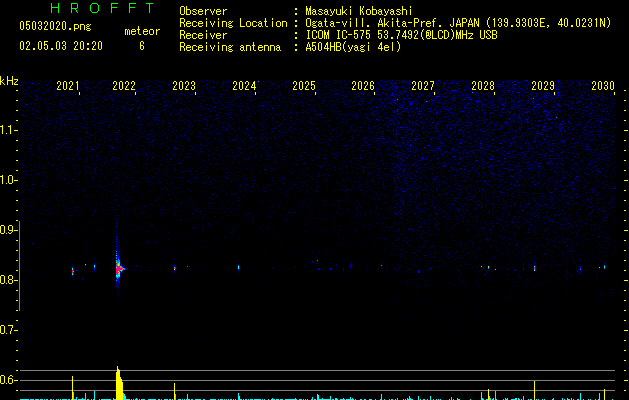Click the bright red meteor echo near 2022

tap(119, 269)
